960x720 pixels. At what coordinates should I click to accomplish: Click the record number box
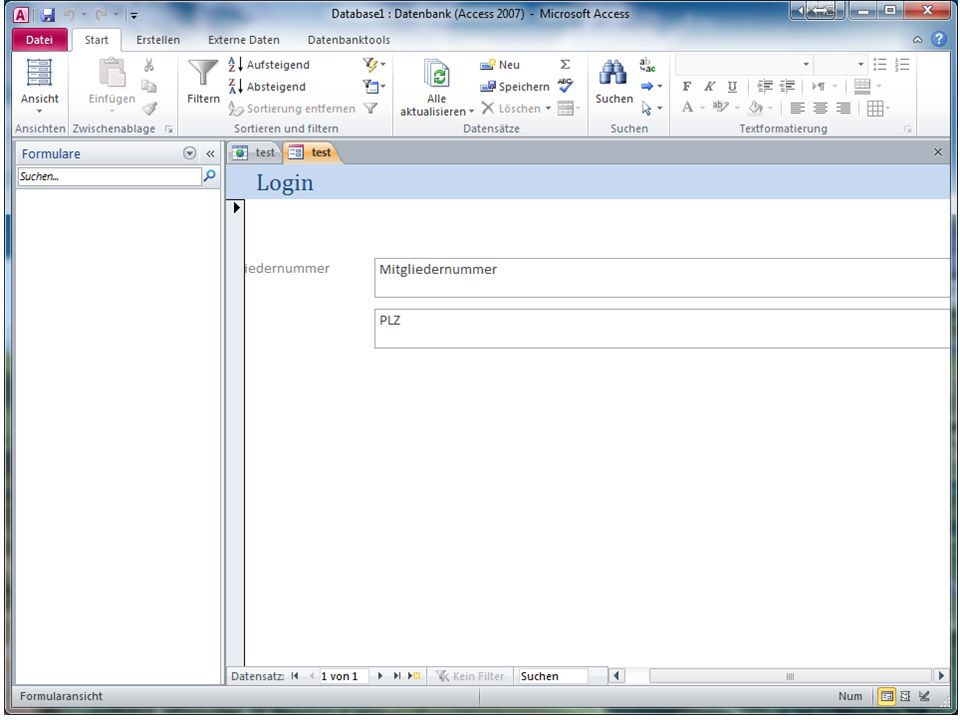pyautogui.click(x=343, y=676)
